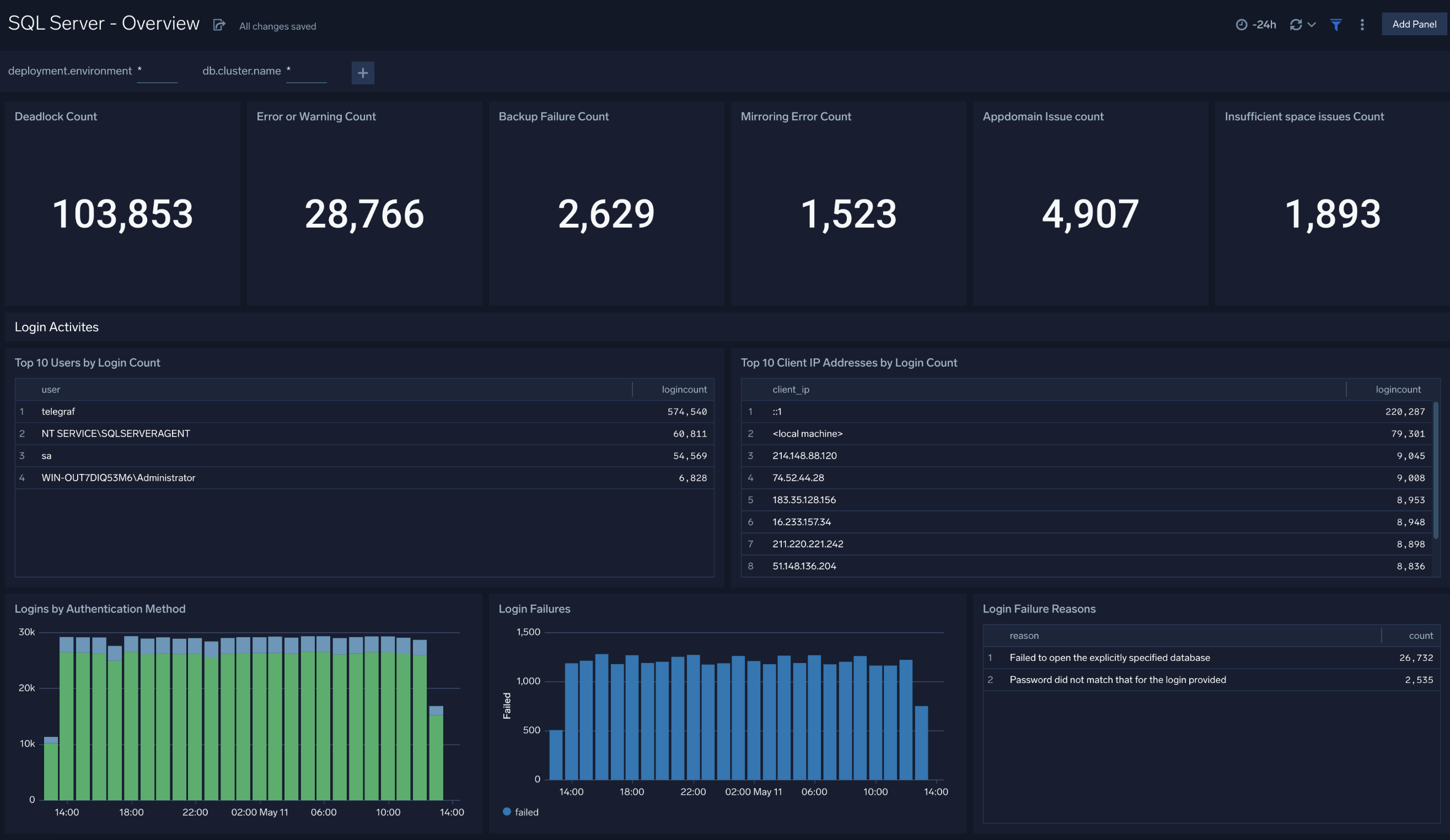Sort users table by logincount column header
This screenshot has height=840, width=1450.
(684, 390)
